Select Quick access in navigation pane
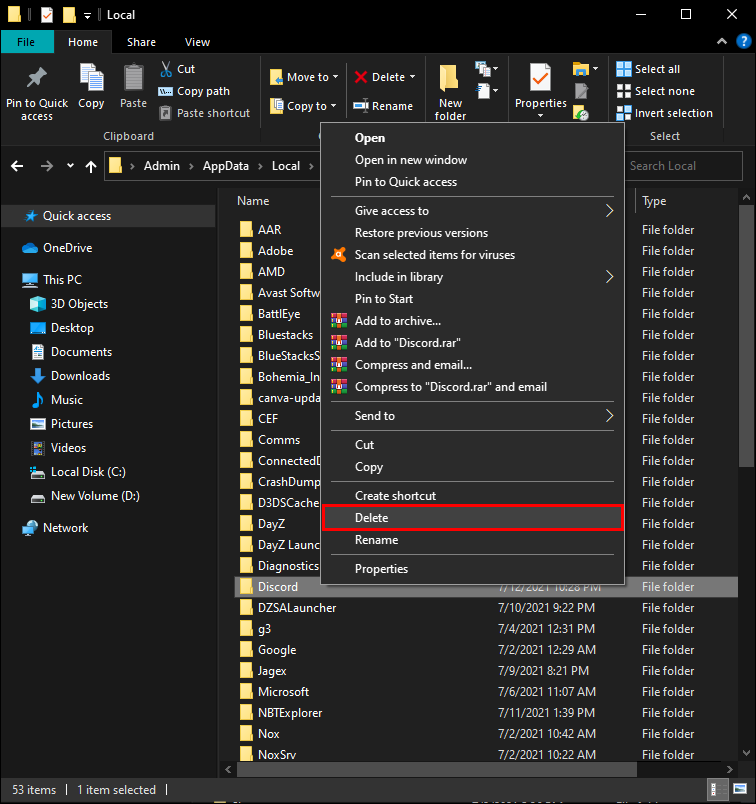 [108, 216]
